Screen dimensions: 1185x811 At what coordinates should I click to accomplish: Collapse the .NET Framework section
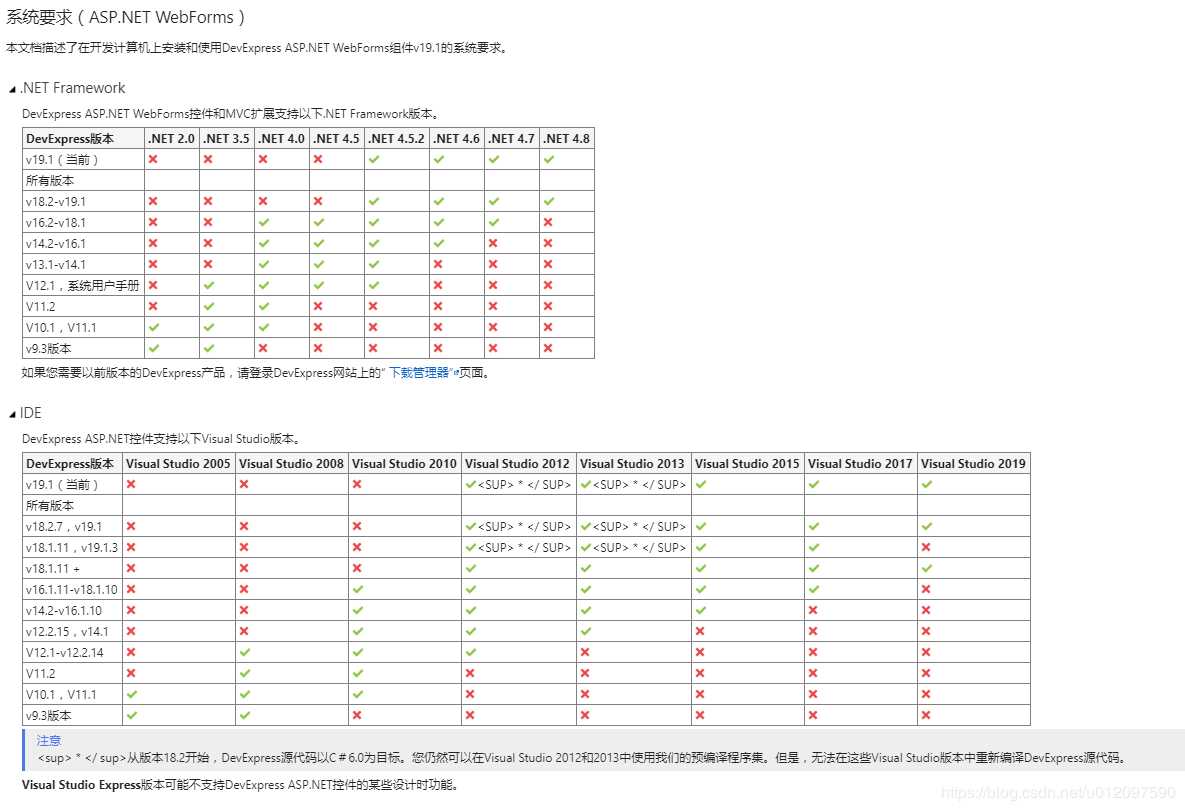(12, 89)
